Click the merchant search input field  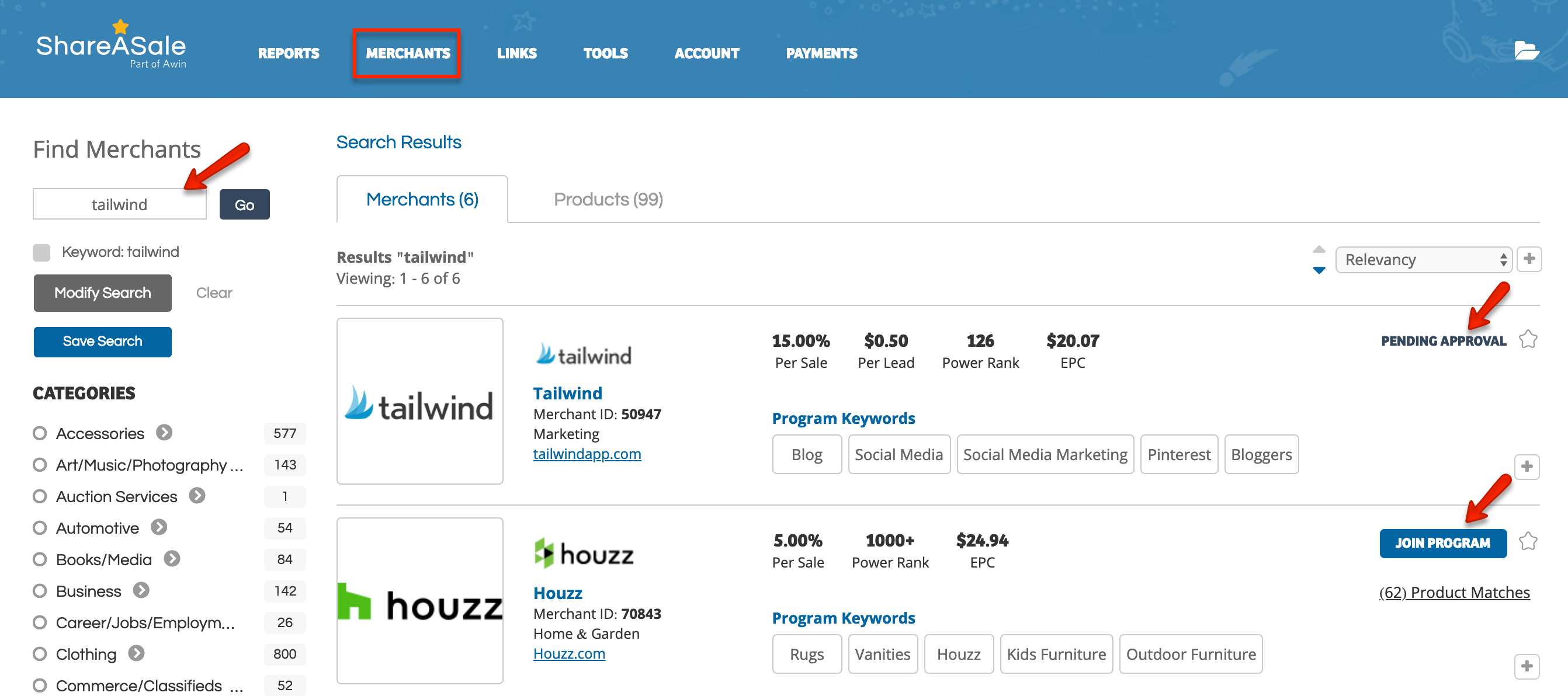pyautogui.click(x=120, y=204)
